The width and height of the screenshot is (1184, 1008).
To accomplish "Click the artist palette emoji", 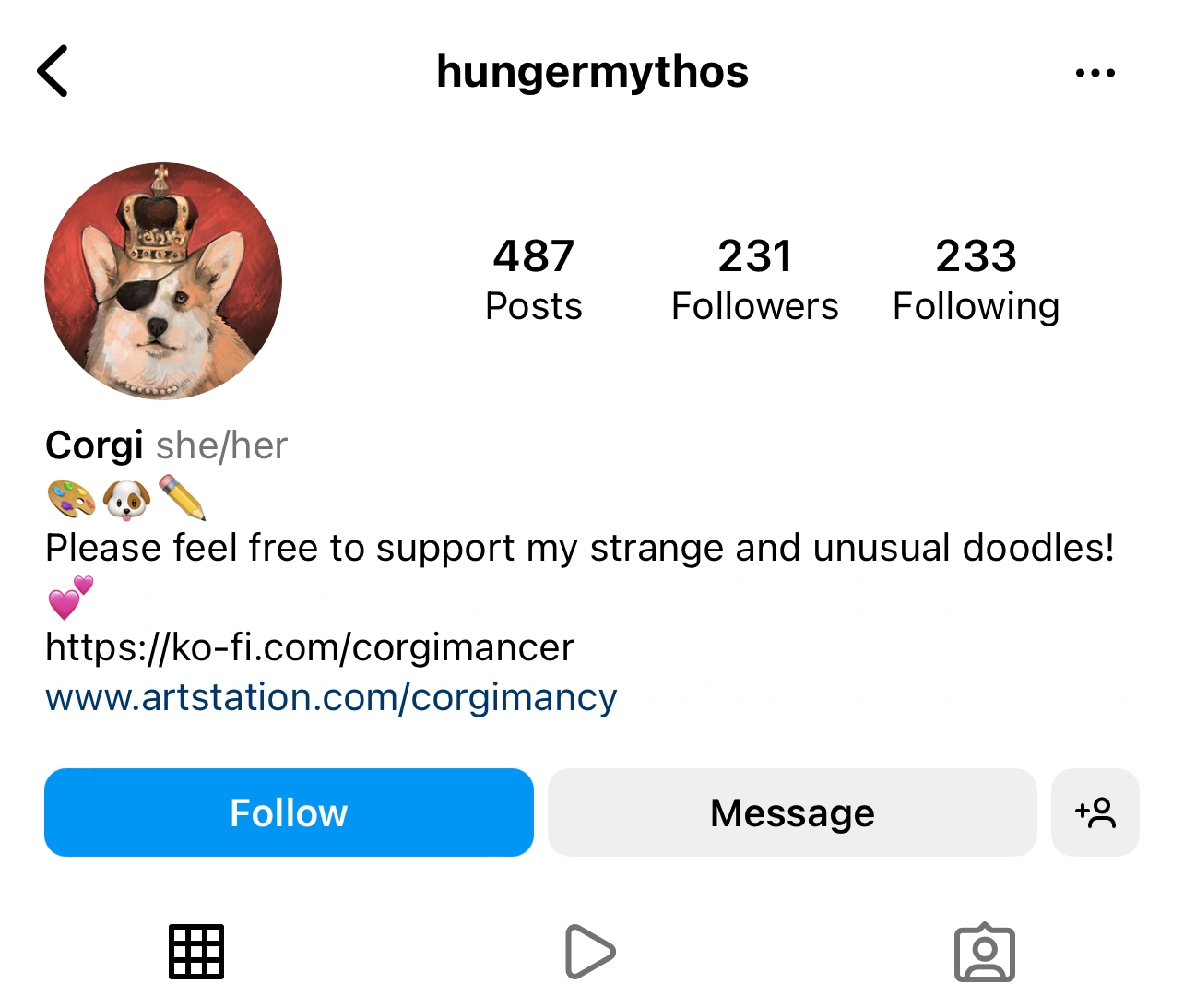I will (x=71, y=499).
